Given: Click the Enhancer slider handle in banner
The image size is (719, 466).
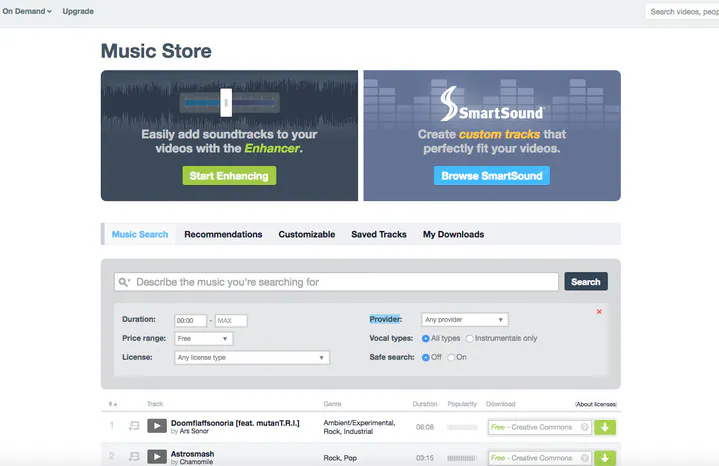Looking at the screenshot, I should pyautogui.click(x=226, y=102).
